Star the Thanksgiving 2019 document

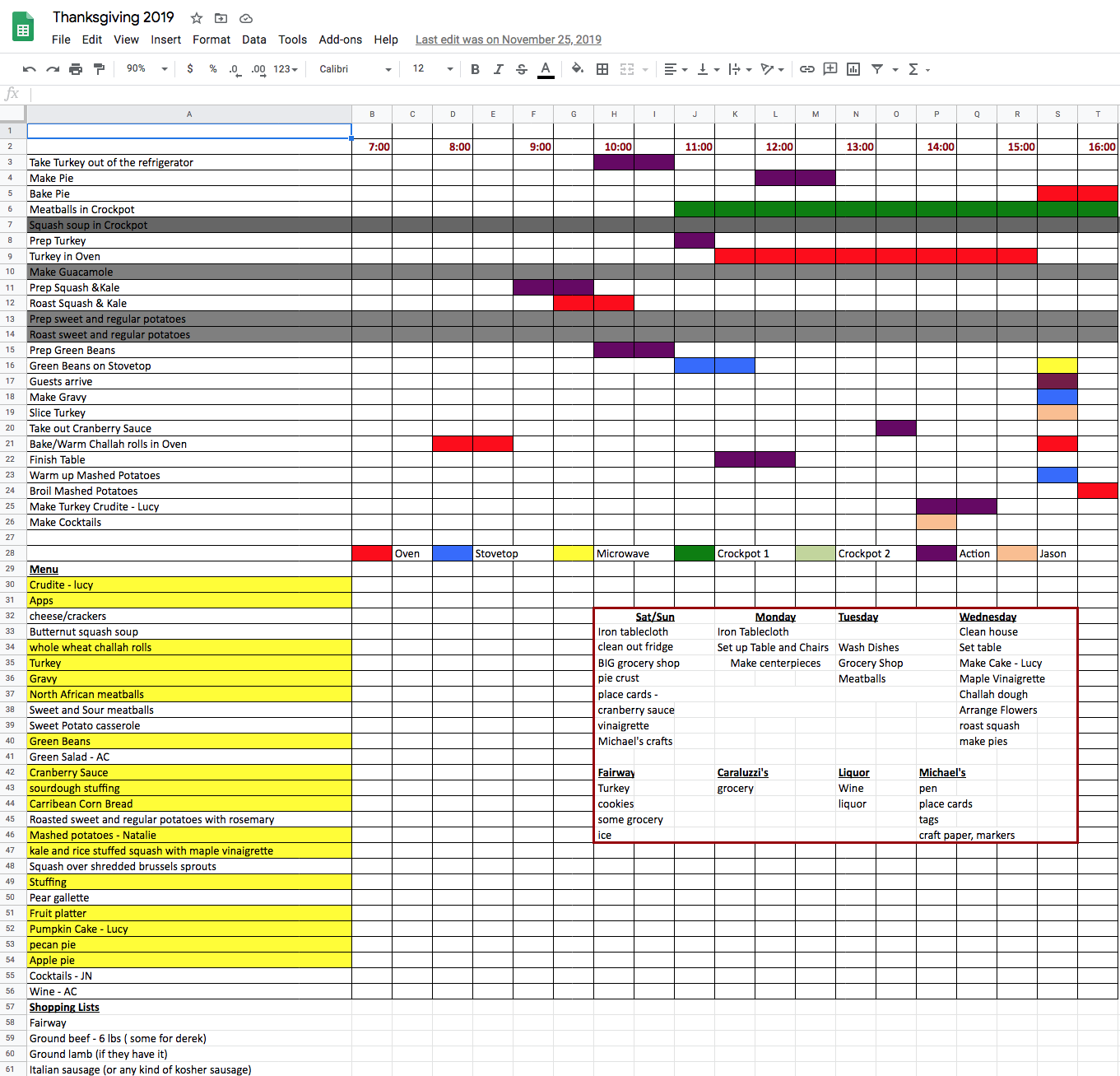click(197, 18)
